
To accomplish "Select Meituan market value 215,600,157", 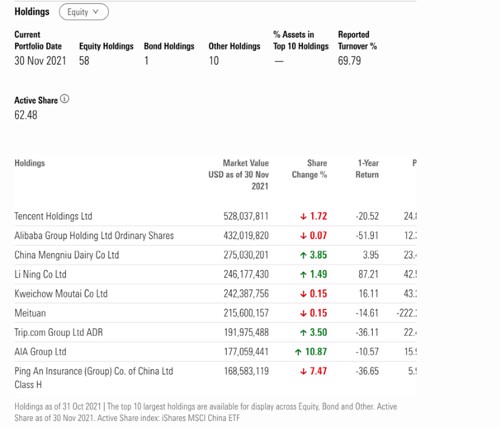I will [x=246, y=313].
